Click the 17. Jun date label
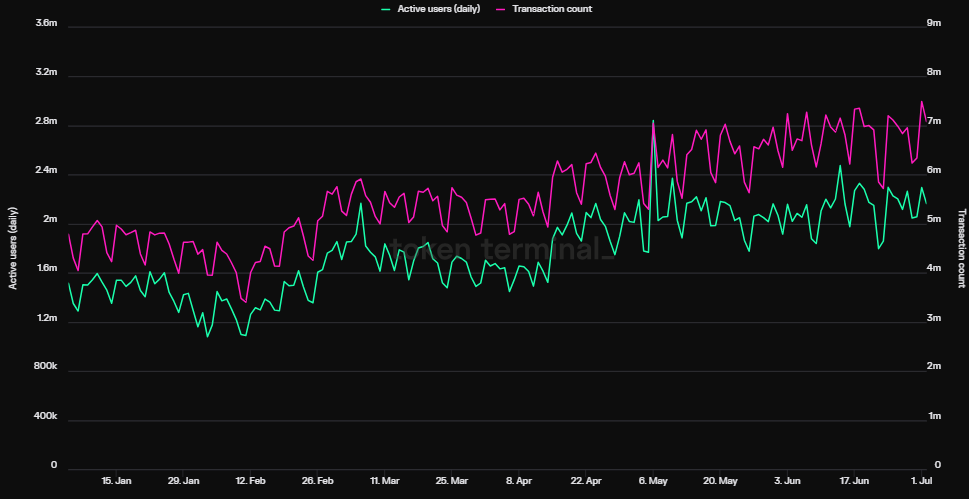This screenshot has height=499, width=969. tap(854, 480)
